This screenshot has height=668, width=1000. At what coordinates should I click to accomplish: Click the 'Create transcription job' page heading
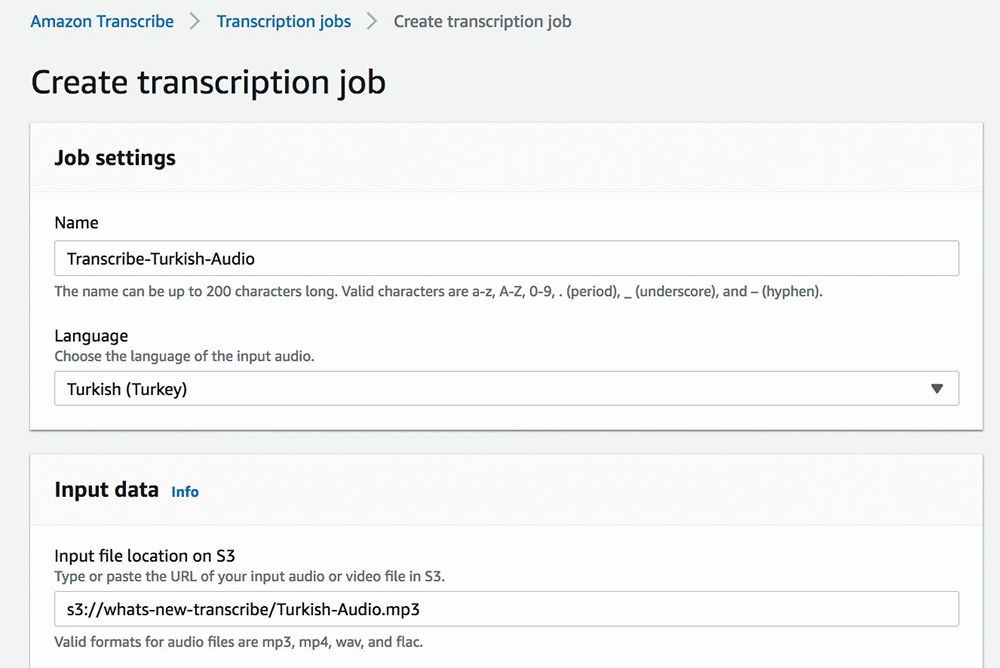tap(208, 82)
